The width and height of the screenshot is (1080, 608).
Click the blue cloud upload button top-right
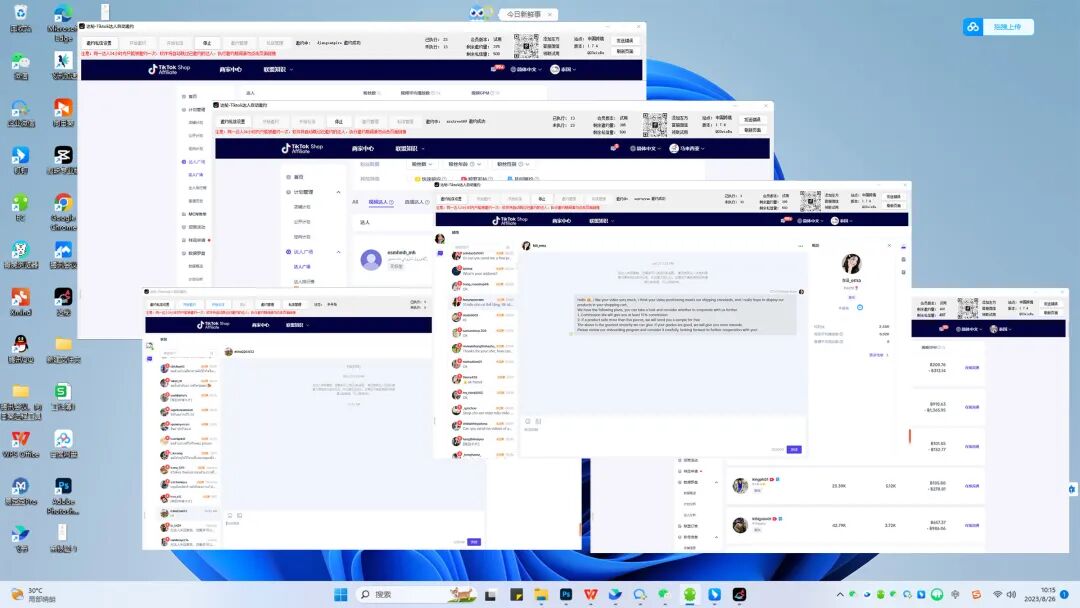click(998, 27)
